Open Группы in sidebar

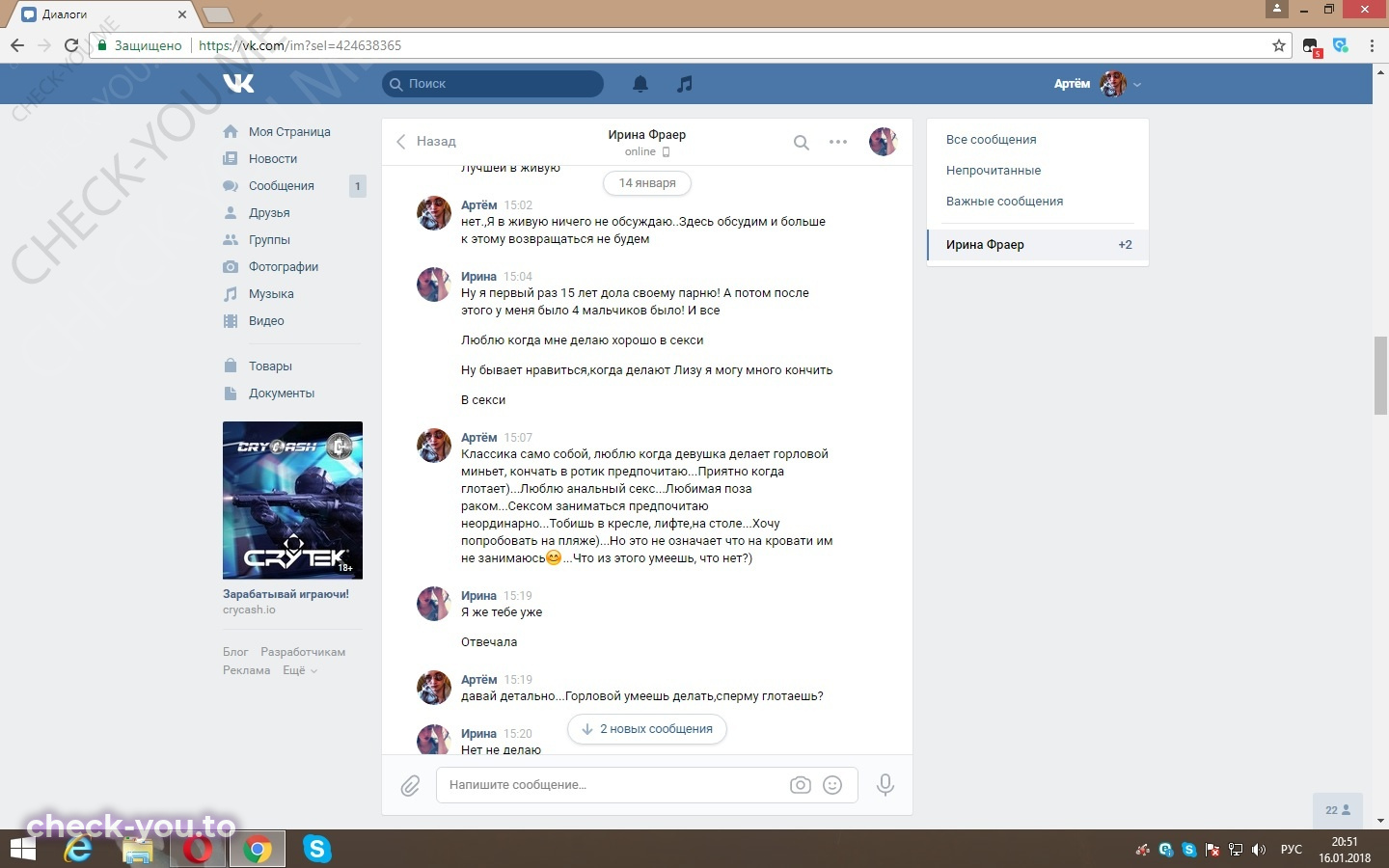click(x=269, y=239)
